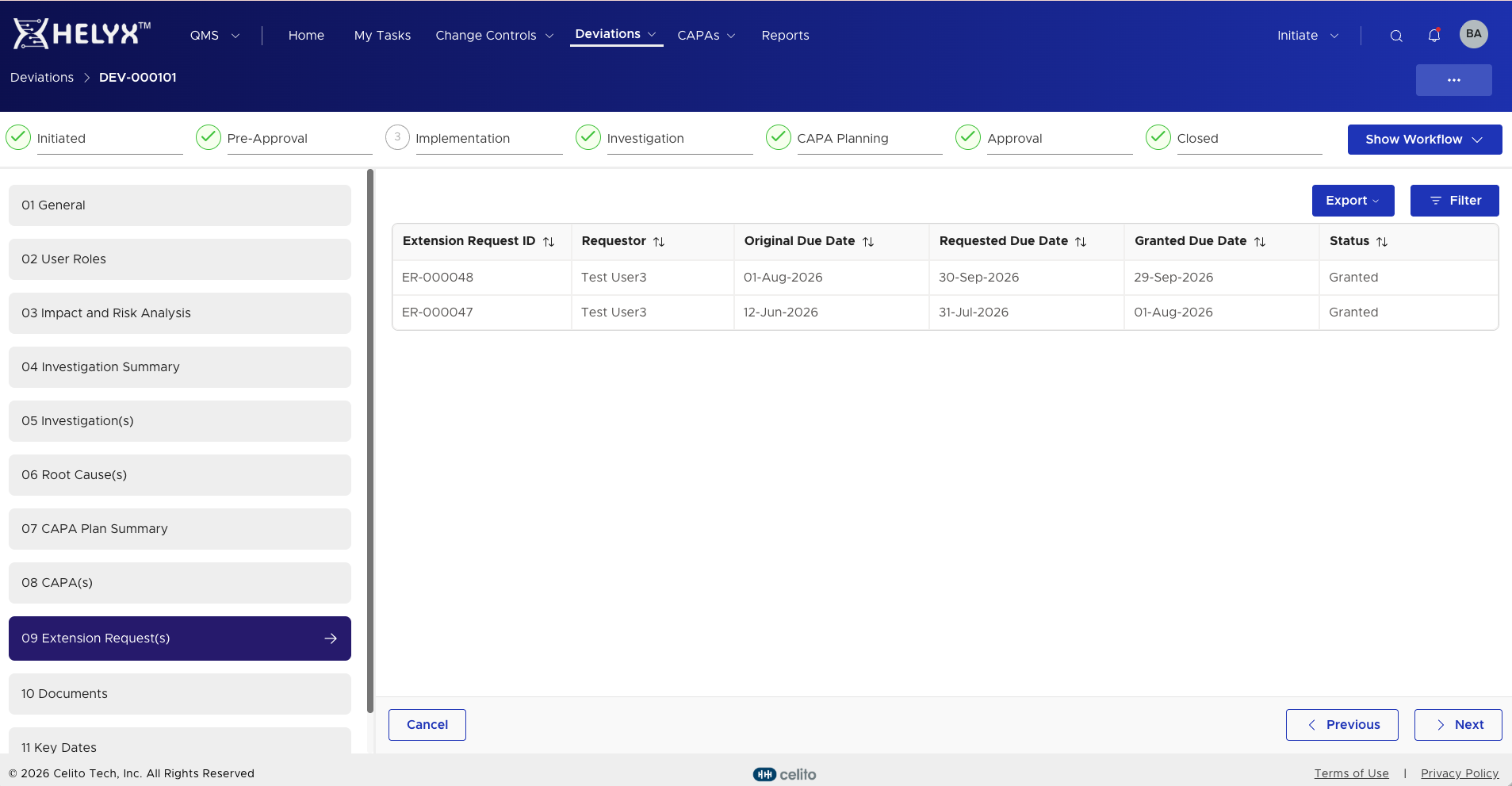Image resolution: width=1512 pixels, height=786 pixels.
Task: Click the Closed stage checkmark icon
Action: 1158,137
